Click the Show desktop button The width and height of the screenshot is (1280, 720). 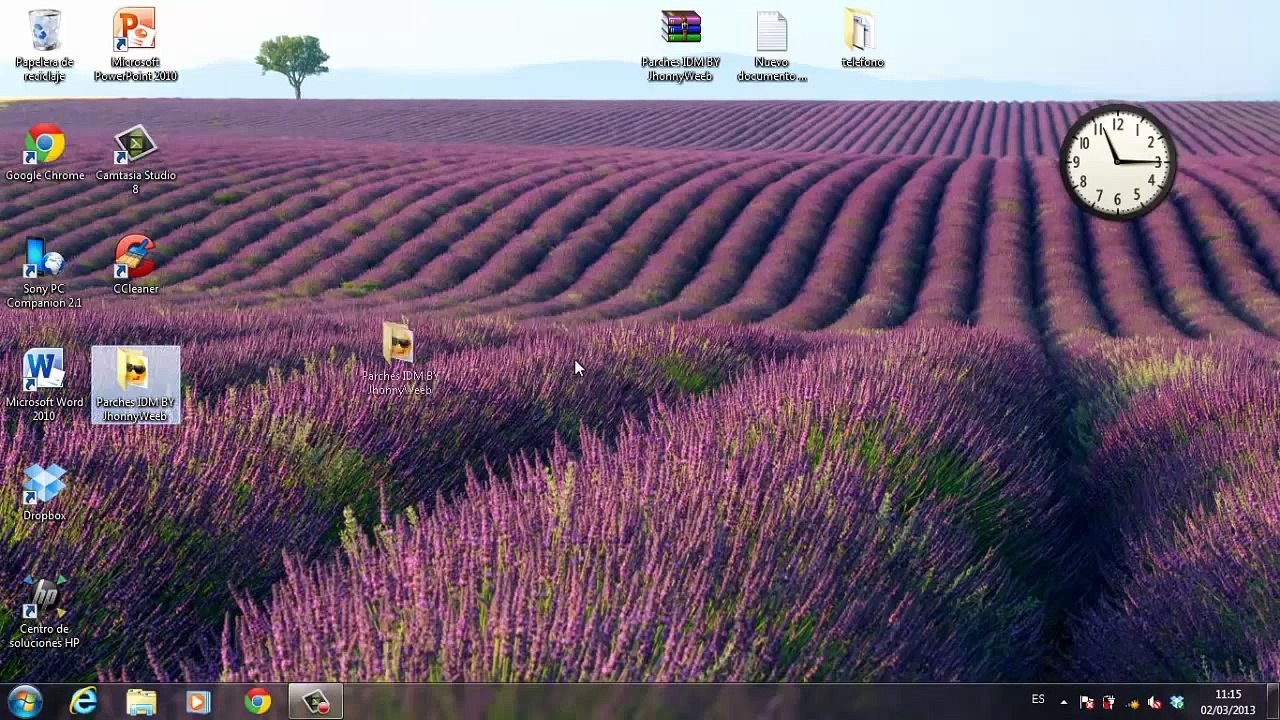[x=1273, y=702]
